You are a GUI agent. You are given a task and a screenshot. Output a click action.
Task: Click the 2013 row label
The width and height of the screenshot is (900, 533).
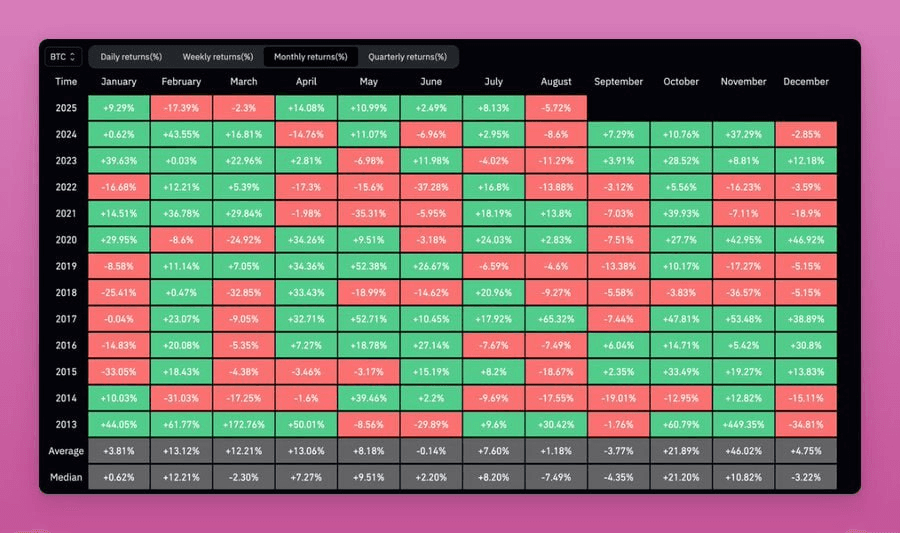pos(66,425)
